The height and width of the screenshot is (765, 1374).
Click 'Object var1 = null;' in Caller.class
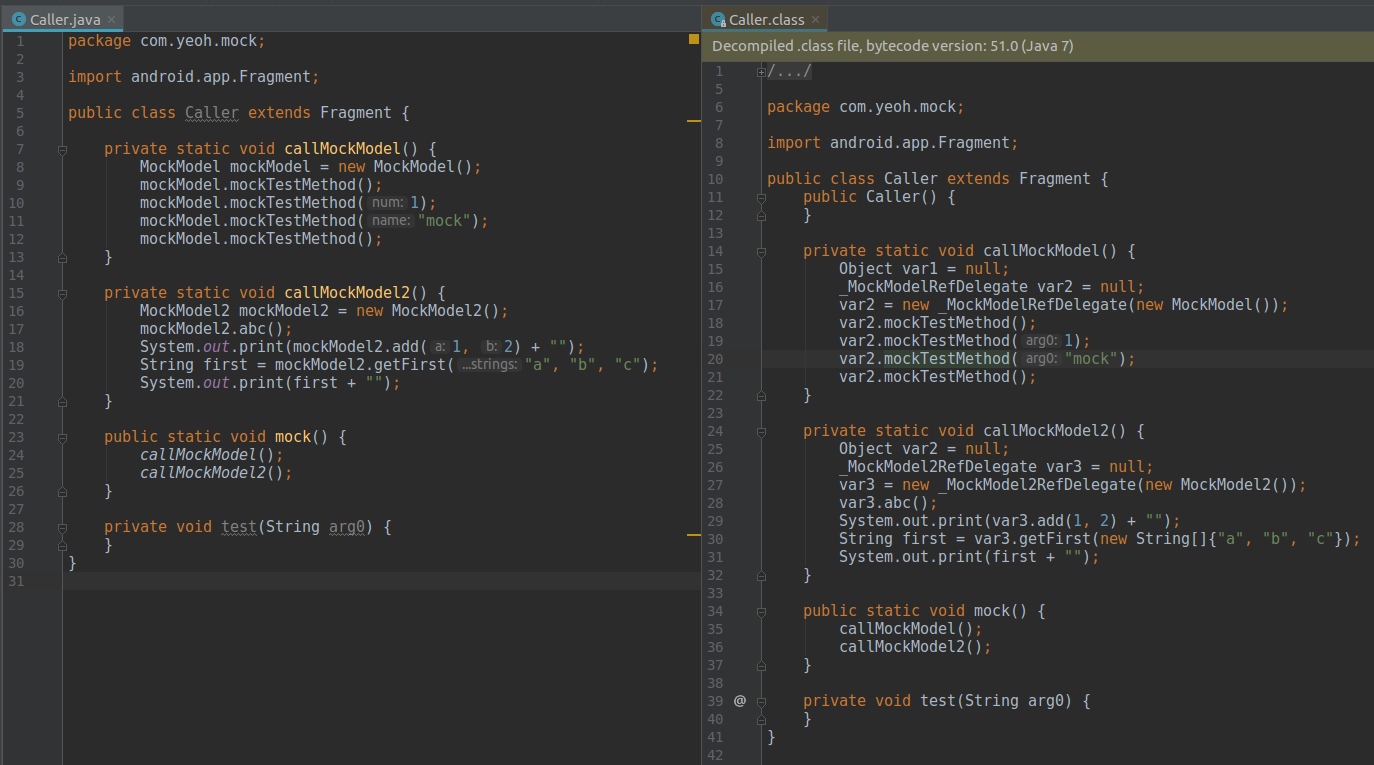pyautogui.click(x=924, y=269)
